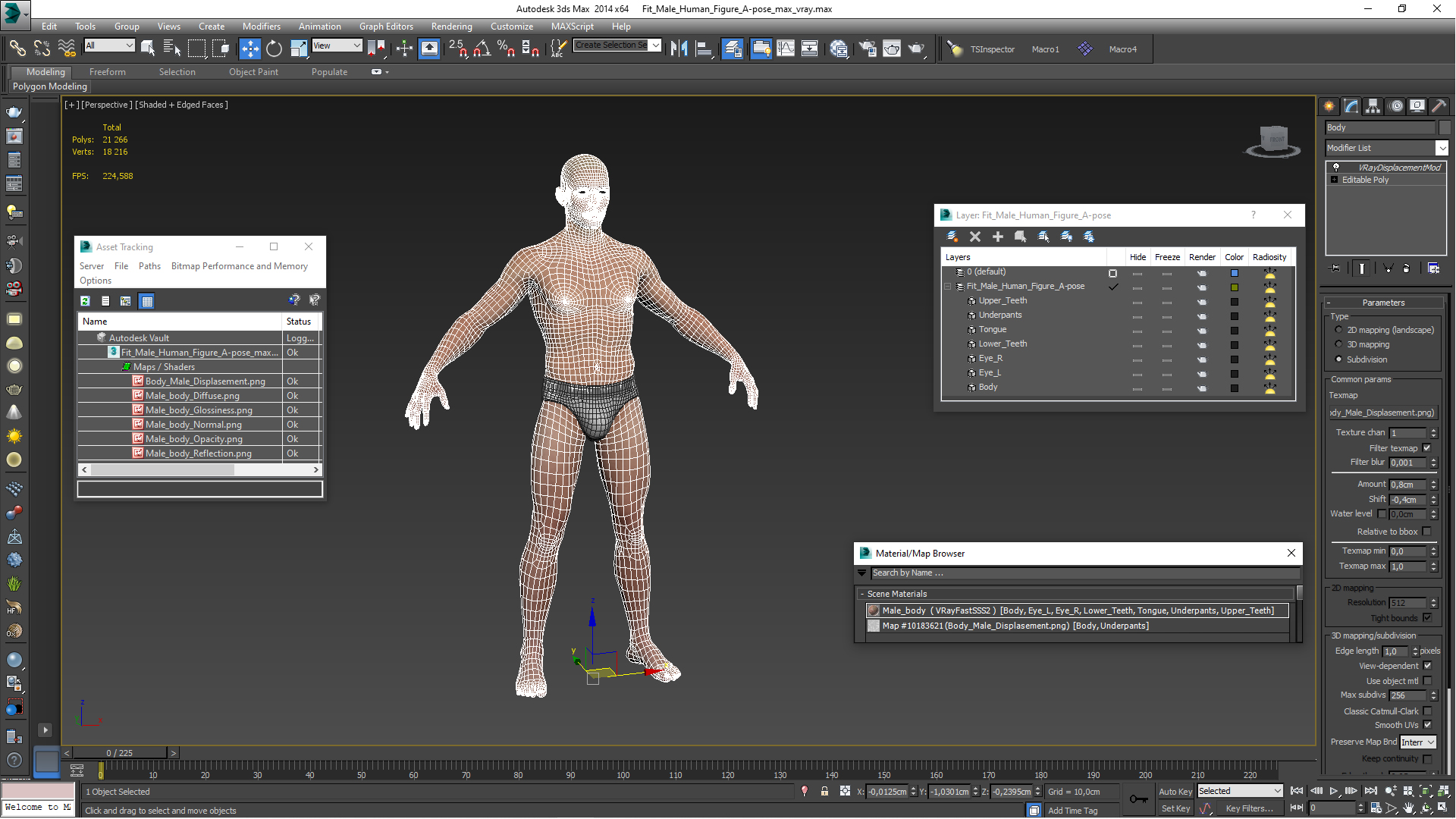The image size is (1456, 819).
Task: Click the Texmap Body_Male_Displasement.png button
Action: [1382, 413]
